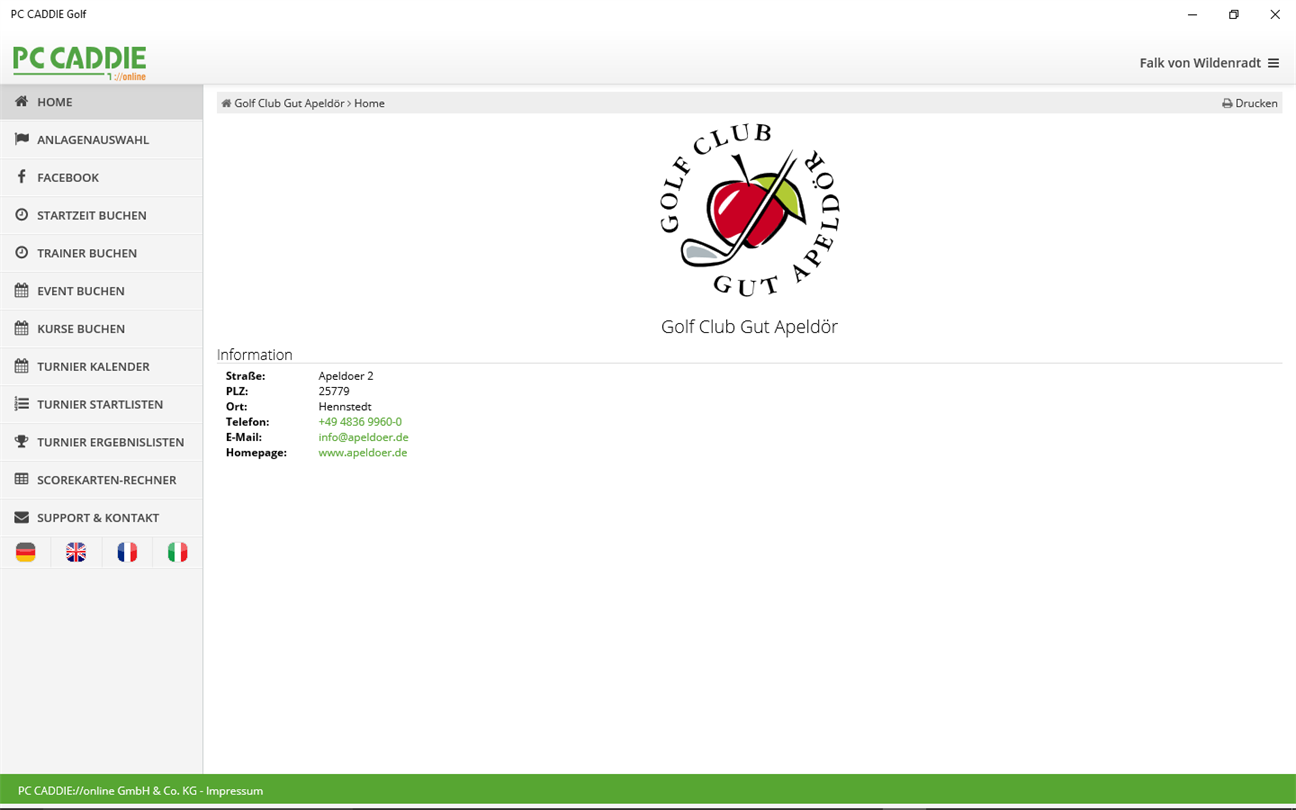Open the Home menu item
This screenshot has width=1296, height=810.
coord(101,102)
